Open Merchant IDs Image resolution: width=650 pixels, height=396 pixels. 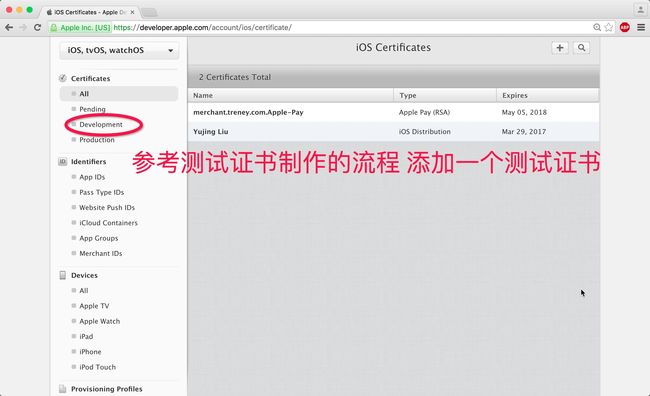pyautogui.click(x=101, y=253)
